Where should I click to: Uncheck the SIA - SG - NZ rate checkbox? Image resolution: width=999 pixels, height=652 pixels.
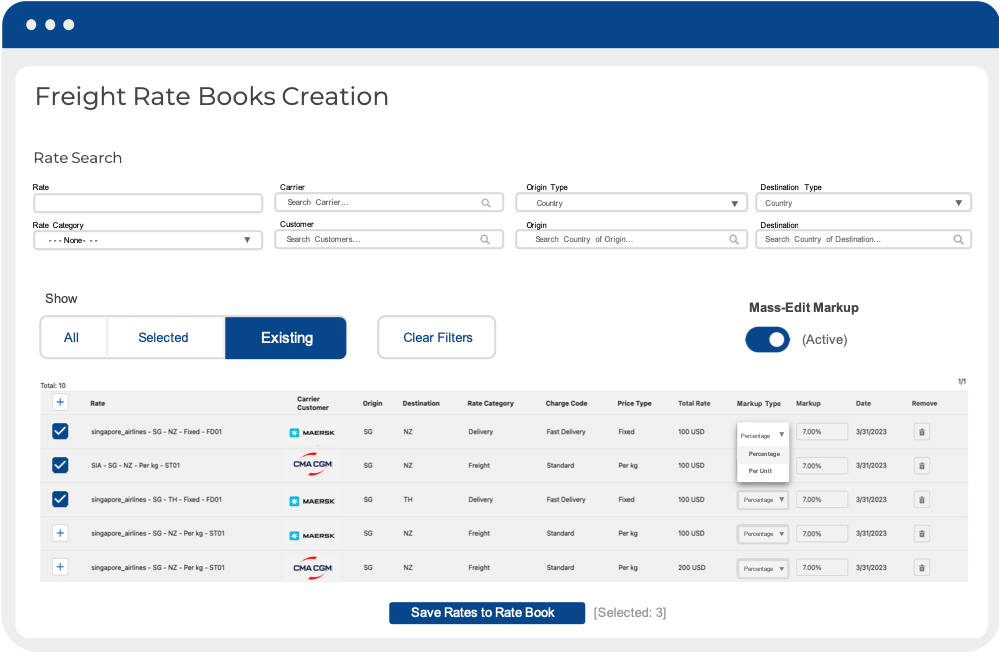coord(60,465)
